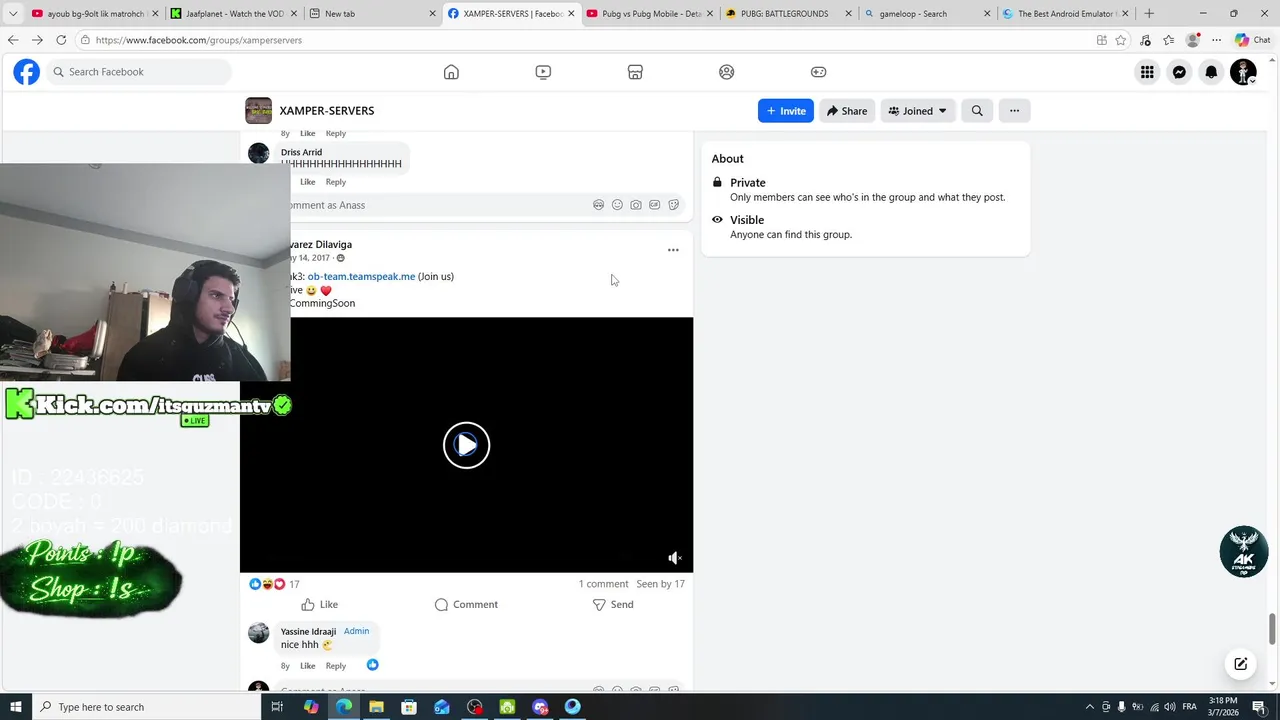Click the Invite button
Viewport: 1280px width, 720px height.
pyautogui.click(x=786, y=111)
